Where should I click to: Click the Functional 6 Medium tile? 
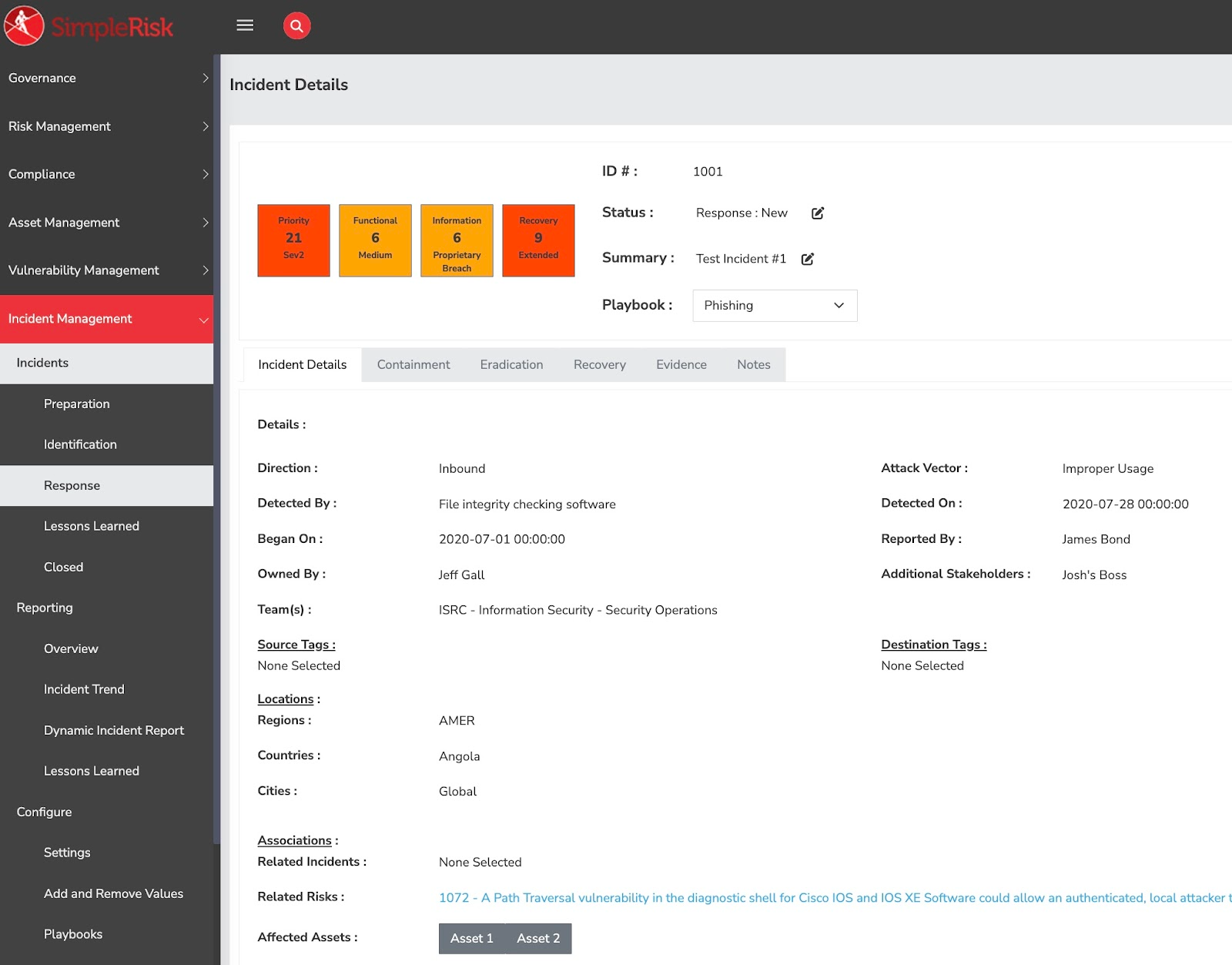[375, 240]
